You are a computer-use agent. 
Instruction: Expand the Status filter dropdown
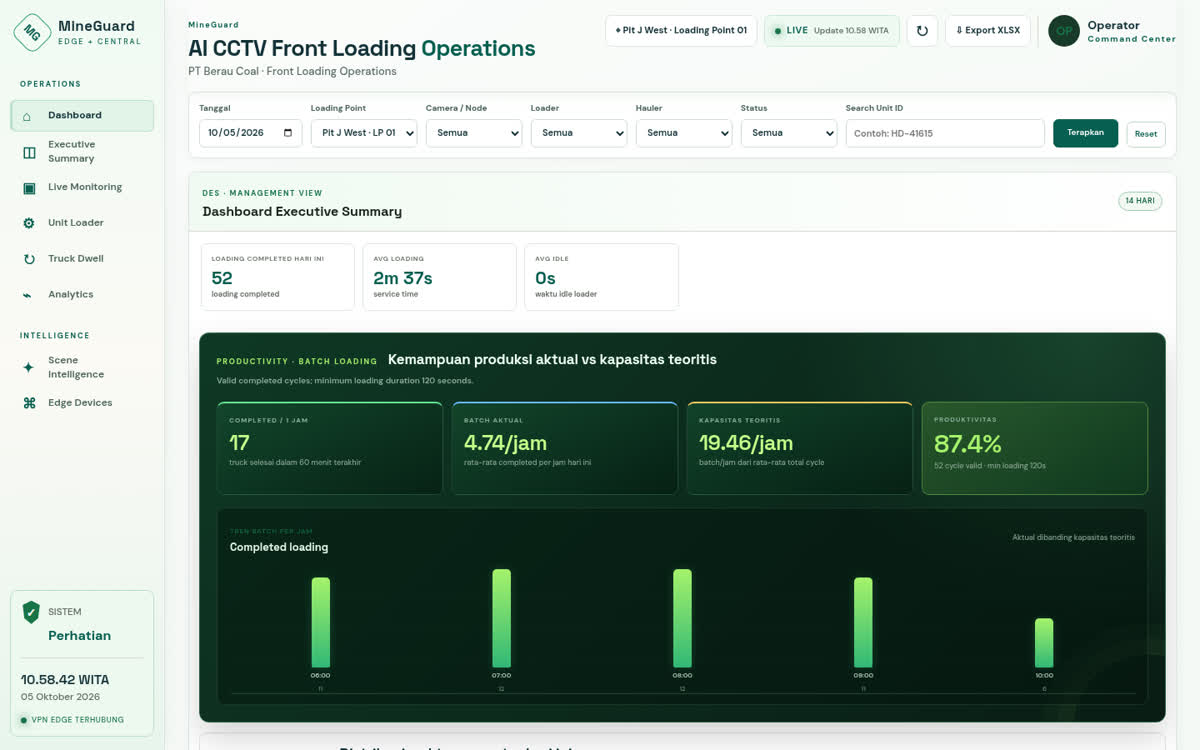[x=789, y=133]
